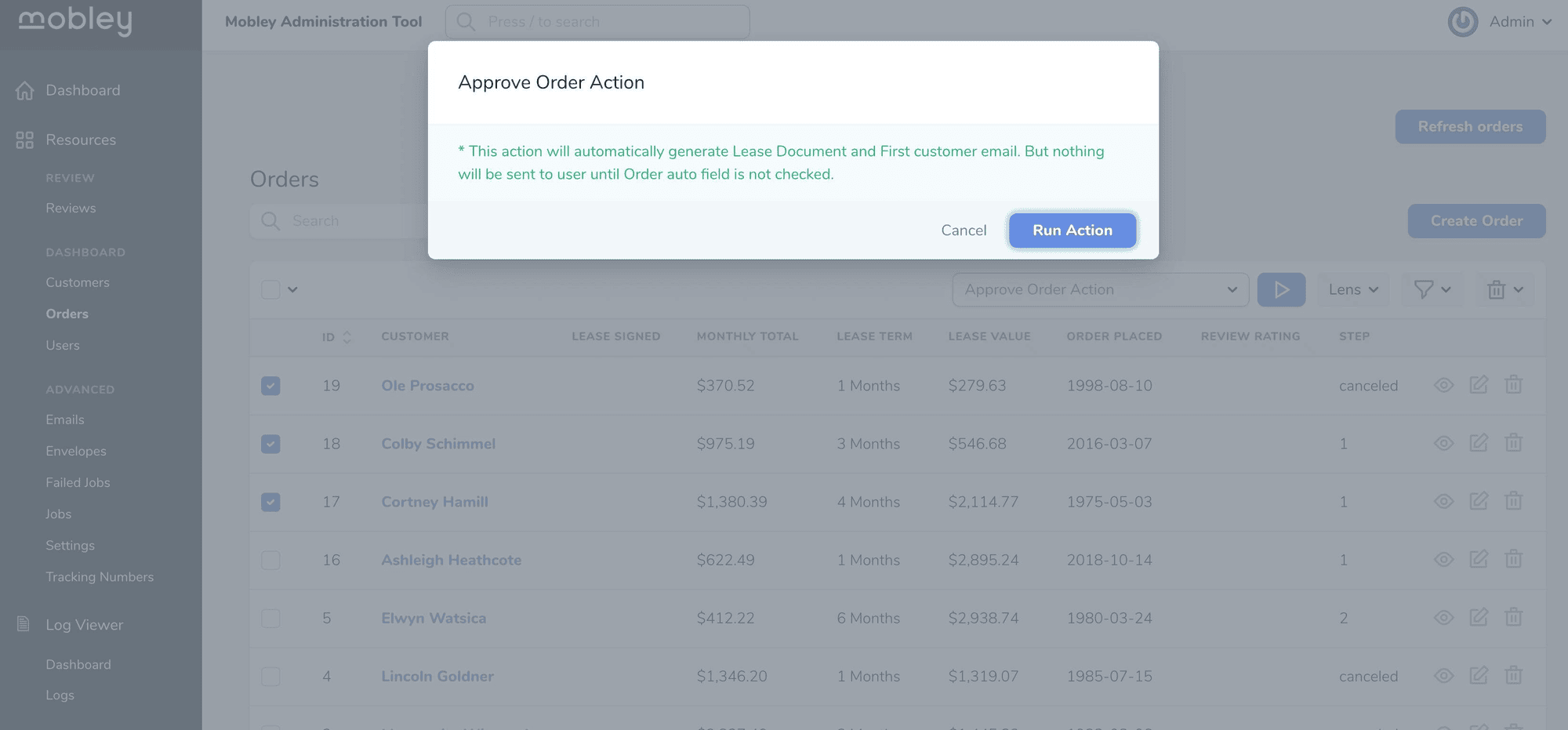Click the Admin avatar icon
The width and height of the screenshot is (1568, 730).
pyautogui.click(x=1462, y=22)
